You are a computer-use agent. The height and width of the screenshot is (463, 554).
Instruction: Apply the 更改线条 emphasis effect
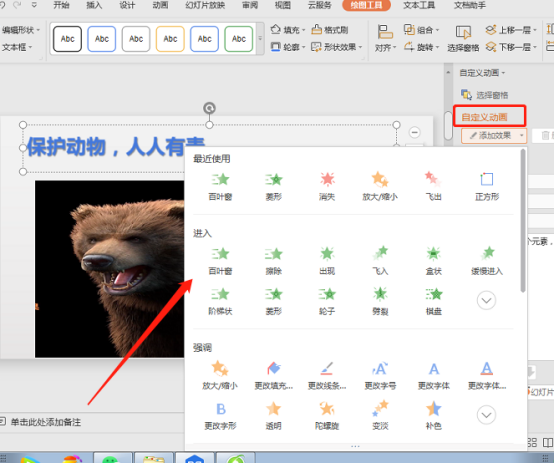[327, 376]
